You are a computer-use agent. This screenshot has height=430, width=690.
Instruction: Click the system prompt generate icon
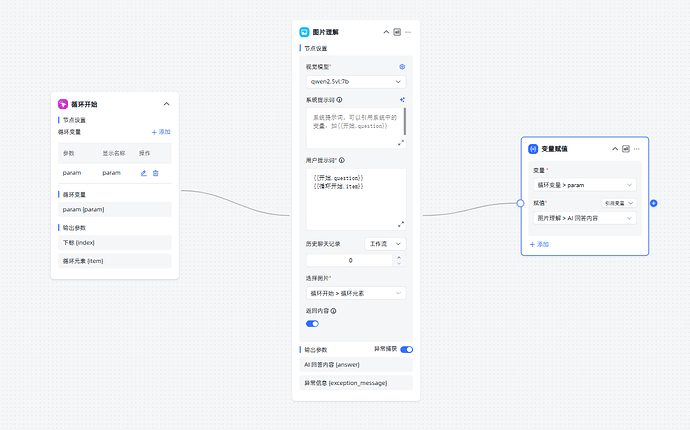click(402, 100)
